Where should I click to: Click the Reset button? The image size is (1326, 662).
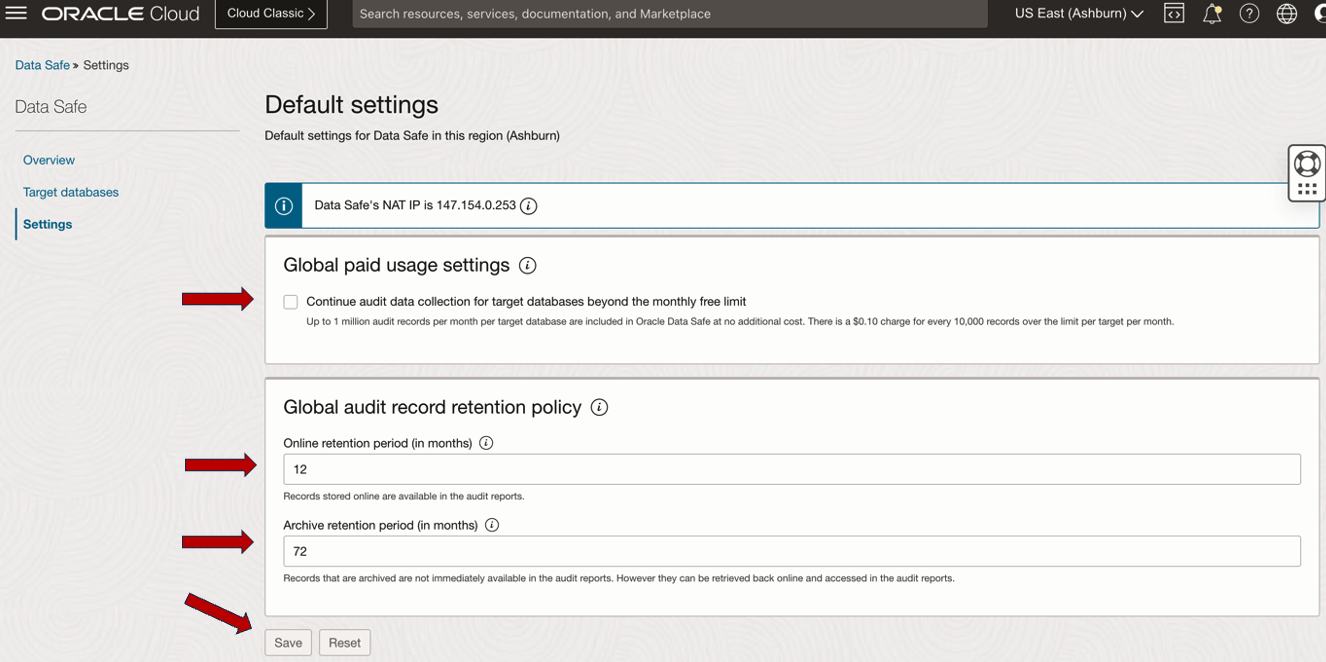coord(345,643)
